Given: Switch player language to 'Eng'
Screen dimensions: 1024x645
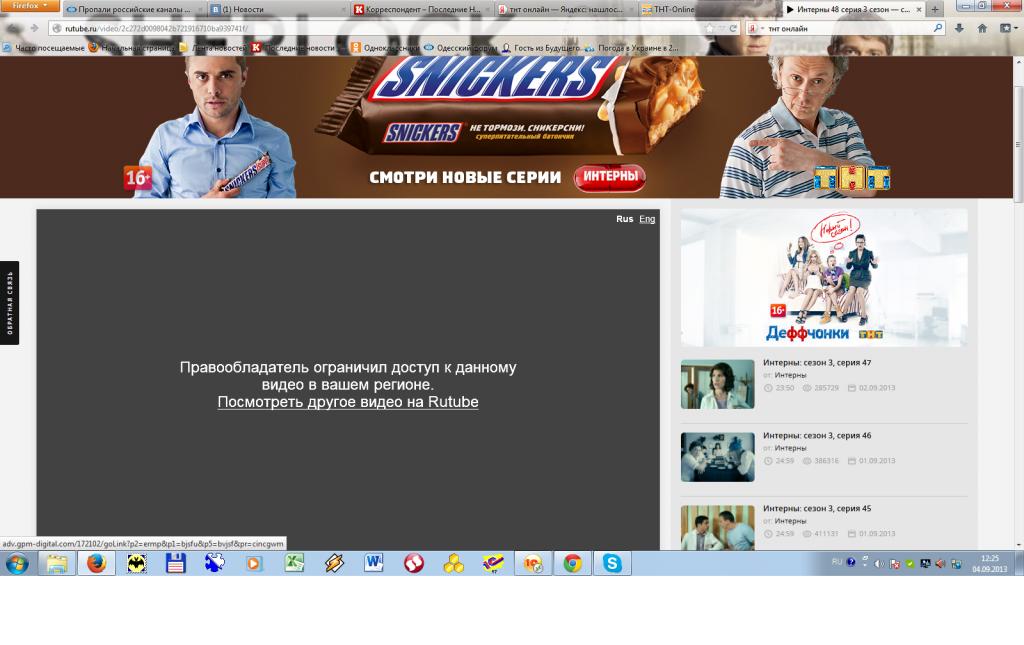Looking at the screenshot, I should (x=647, y=219).
